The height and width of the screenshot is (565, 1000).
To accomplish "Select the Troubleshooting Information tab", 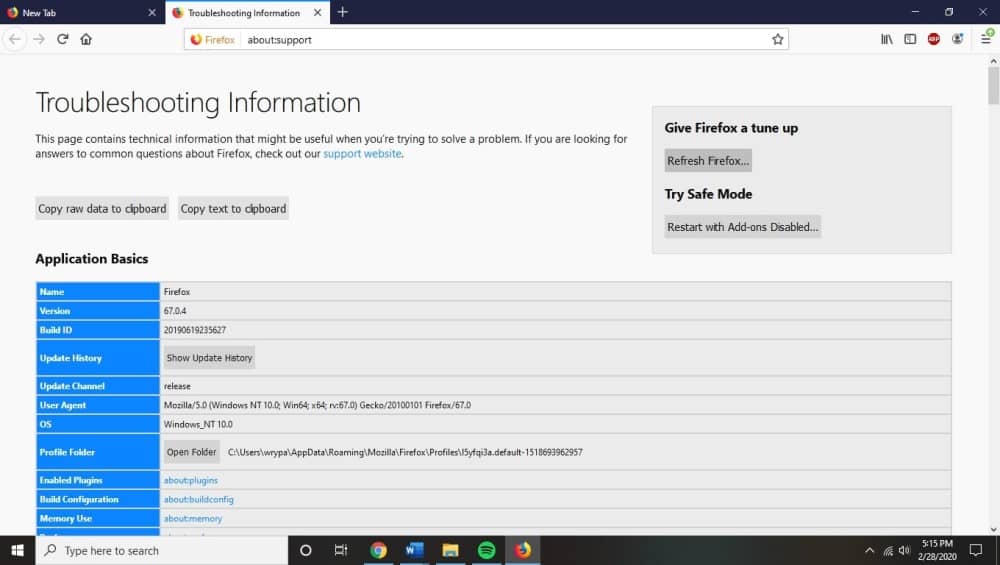I will (244, 13).
